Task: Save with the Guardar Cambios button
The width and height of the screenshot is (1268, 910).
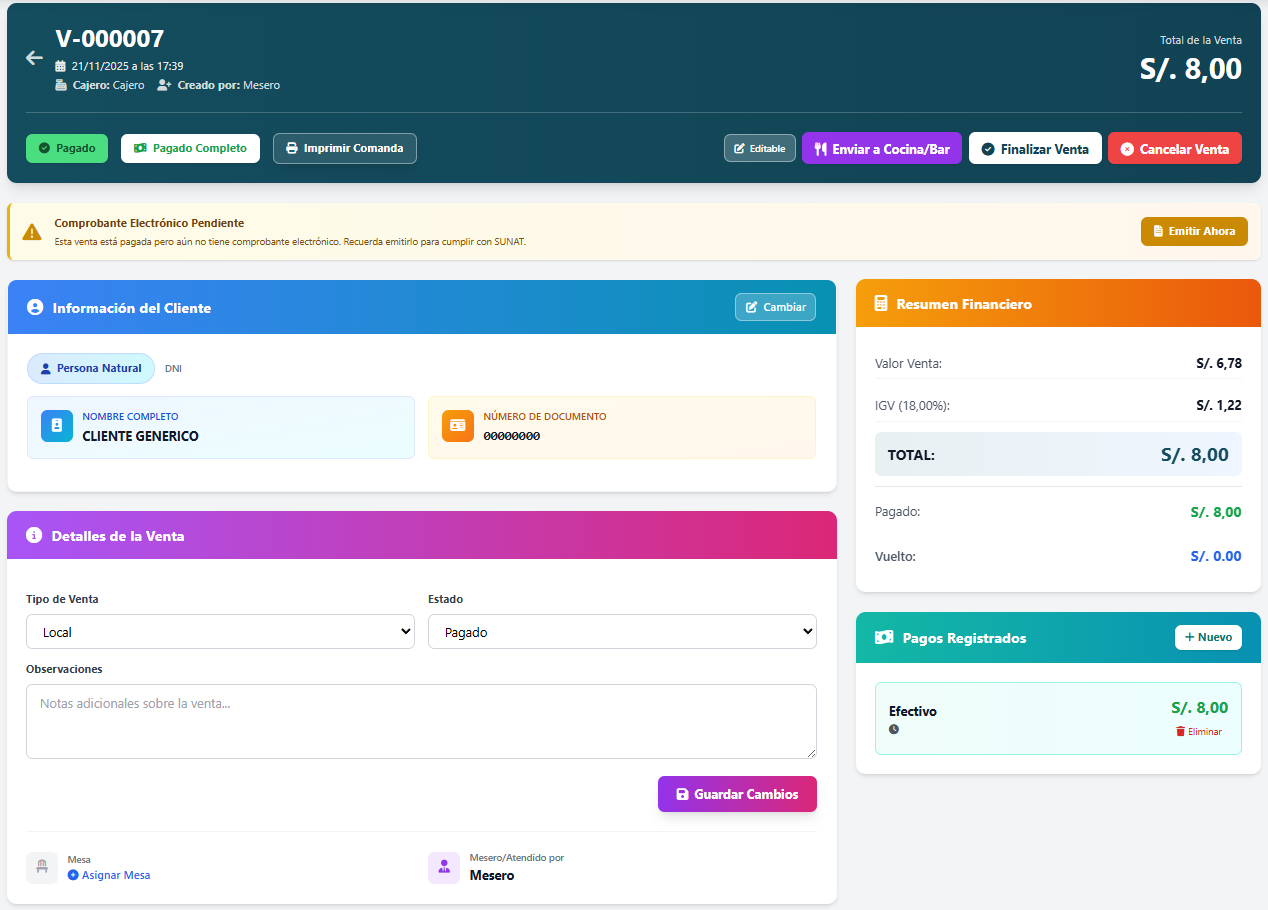Action: [737, 794]
